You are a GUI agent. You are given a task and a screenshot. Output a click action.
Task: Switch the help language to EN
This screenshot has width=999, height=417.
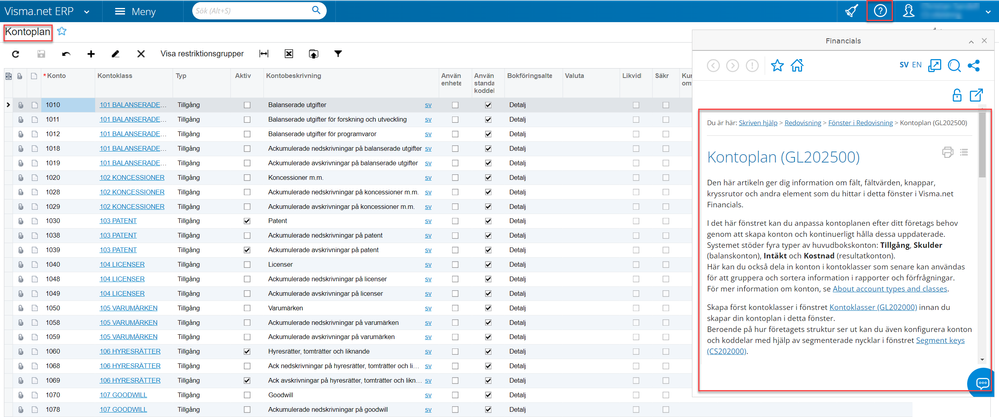(917, 64)
